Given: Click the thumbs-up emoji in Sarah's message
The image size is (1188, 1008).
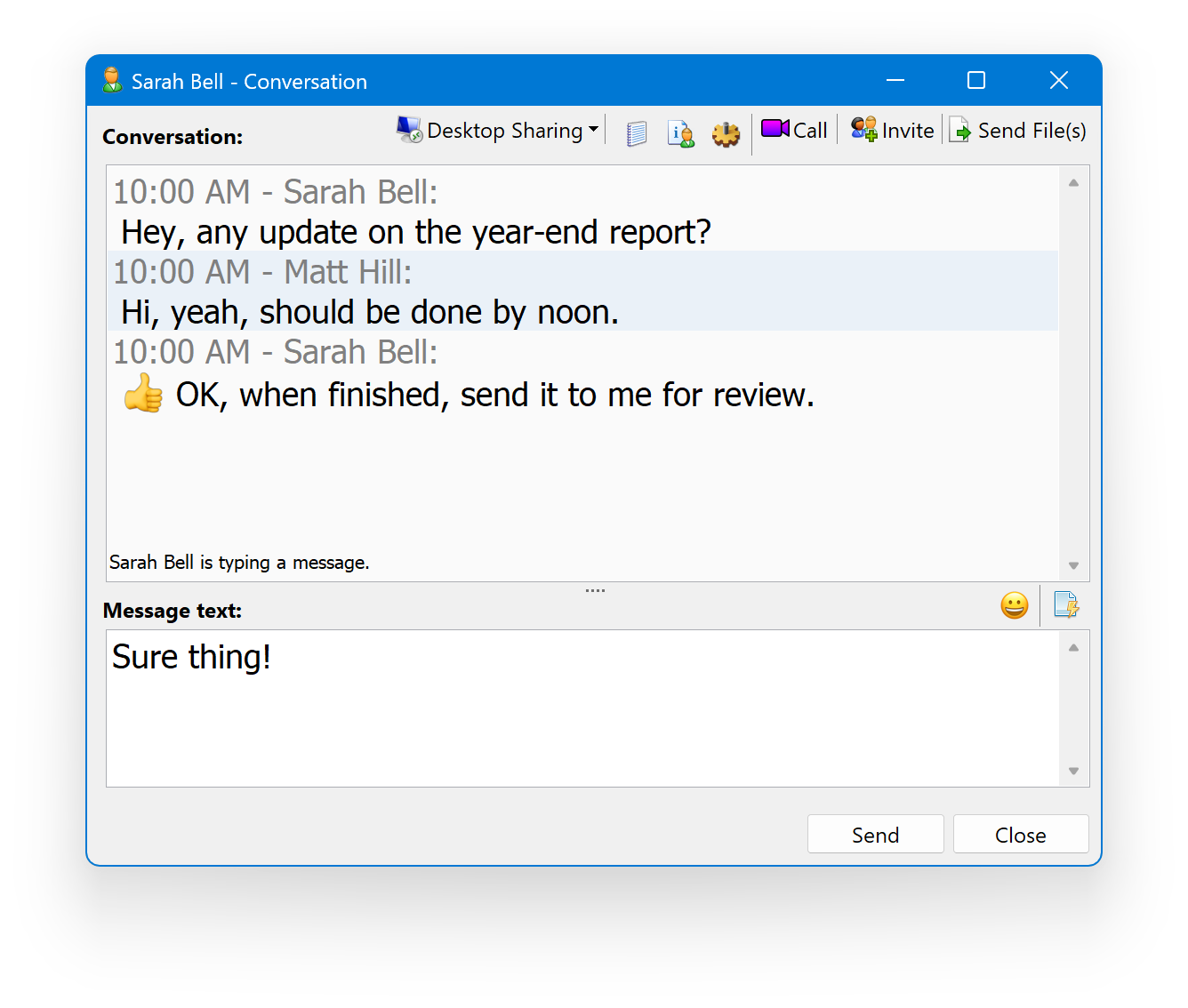Looking at the screenshot, I should pyautogui.click(x=142, y=395).
